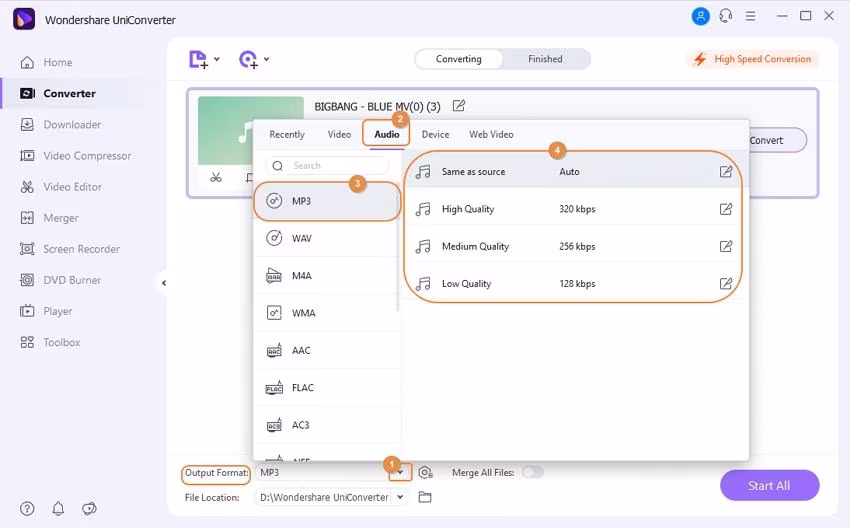The width and height of the screenshot is (850, 528).
Task: Select the Video format tab
Action: click(339, 134)
